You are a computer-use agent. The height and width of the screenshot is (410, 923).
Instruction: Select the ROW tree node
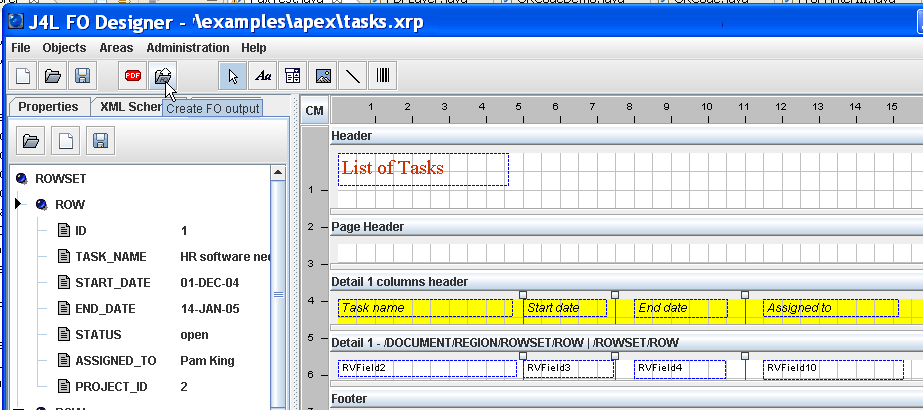click(x=69, y=205)
